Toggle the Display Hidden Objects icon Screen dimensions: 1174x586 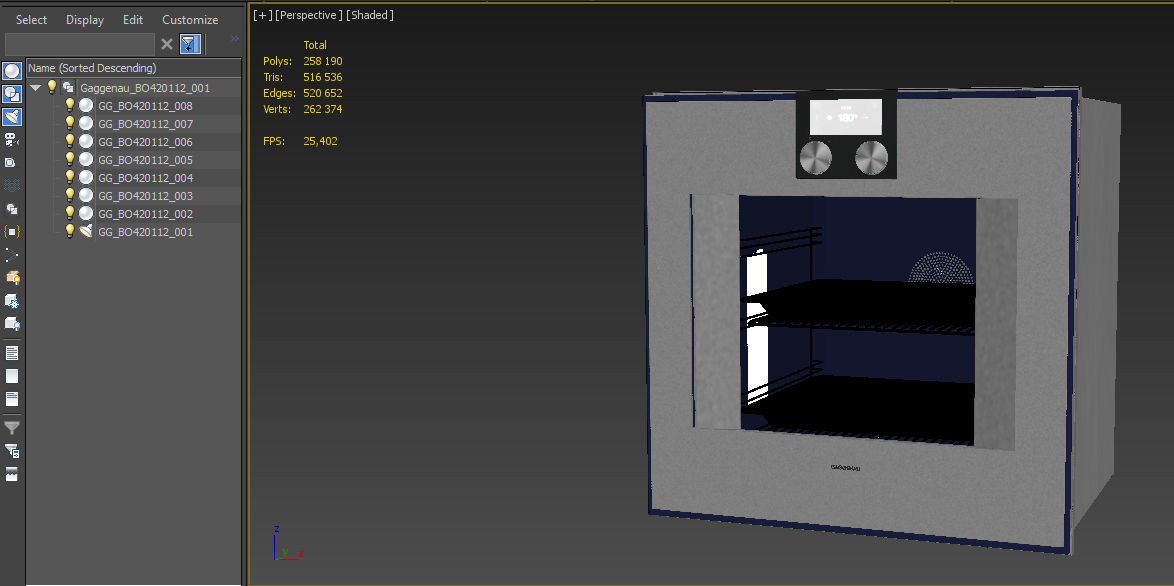pos(12,323)
